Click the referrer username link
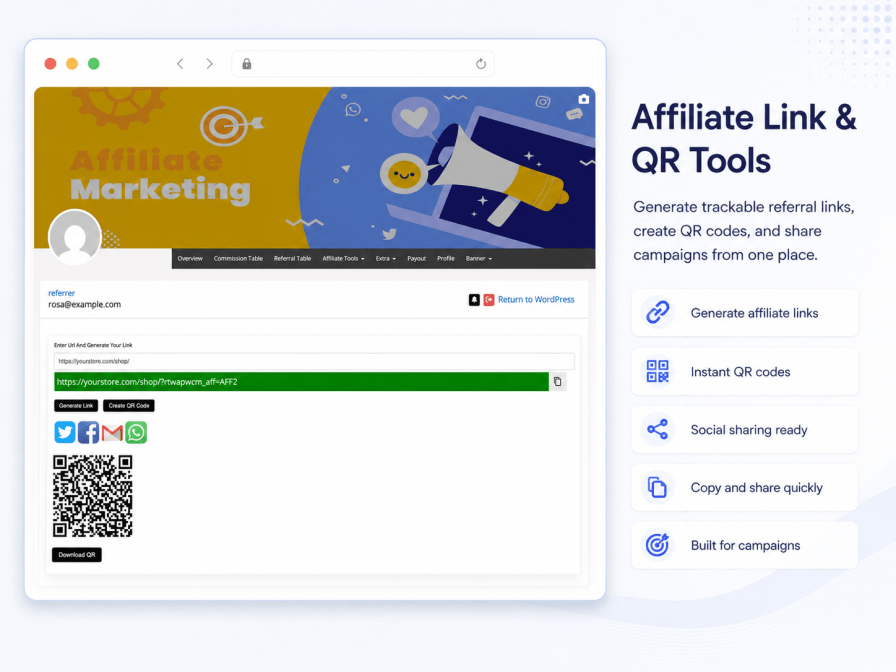Image resolution: width=896 pixels, height=672 pixels. [x=61, y=293]
